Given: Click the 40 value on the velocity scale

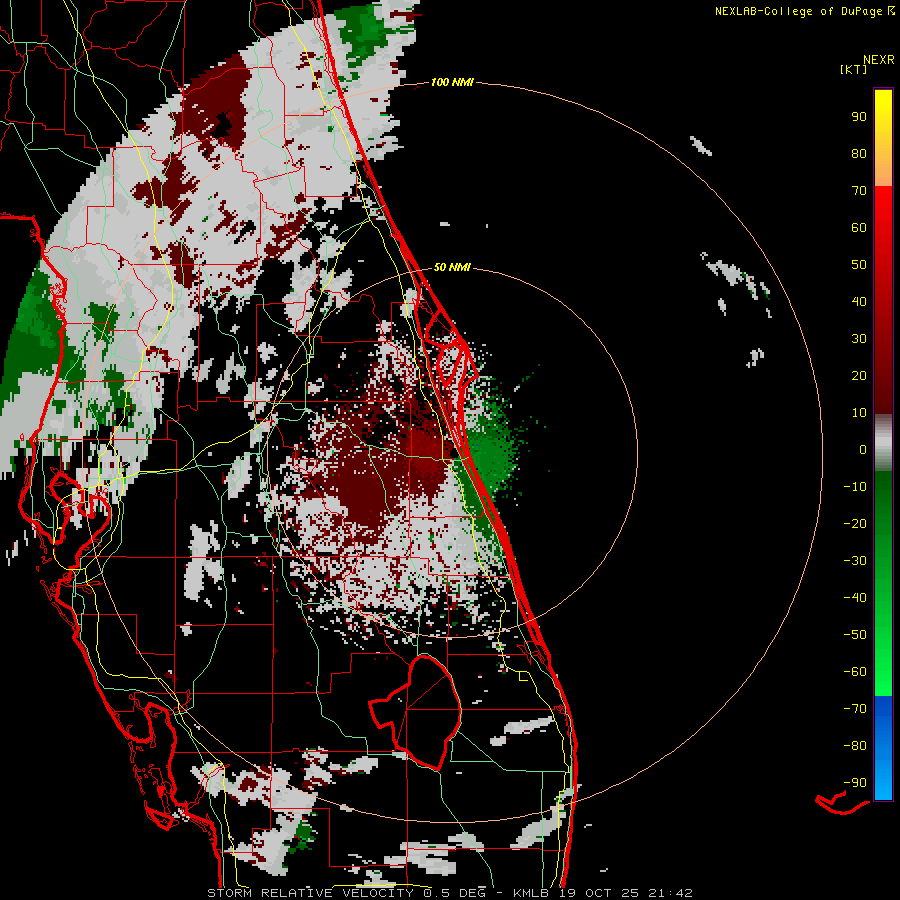Looking at the screenshot, I should pos(859,302).
